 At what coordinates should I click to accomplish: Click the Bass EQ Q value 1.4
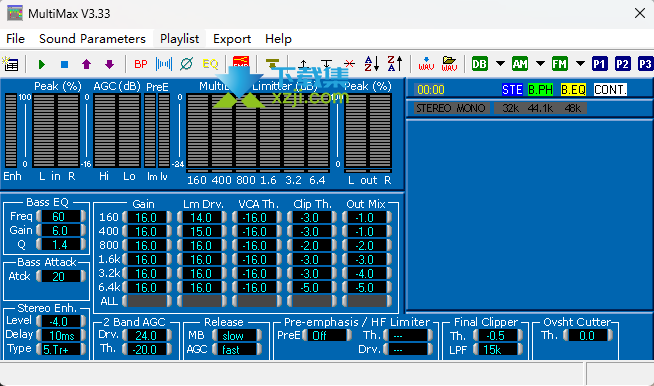pos(61,244)
